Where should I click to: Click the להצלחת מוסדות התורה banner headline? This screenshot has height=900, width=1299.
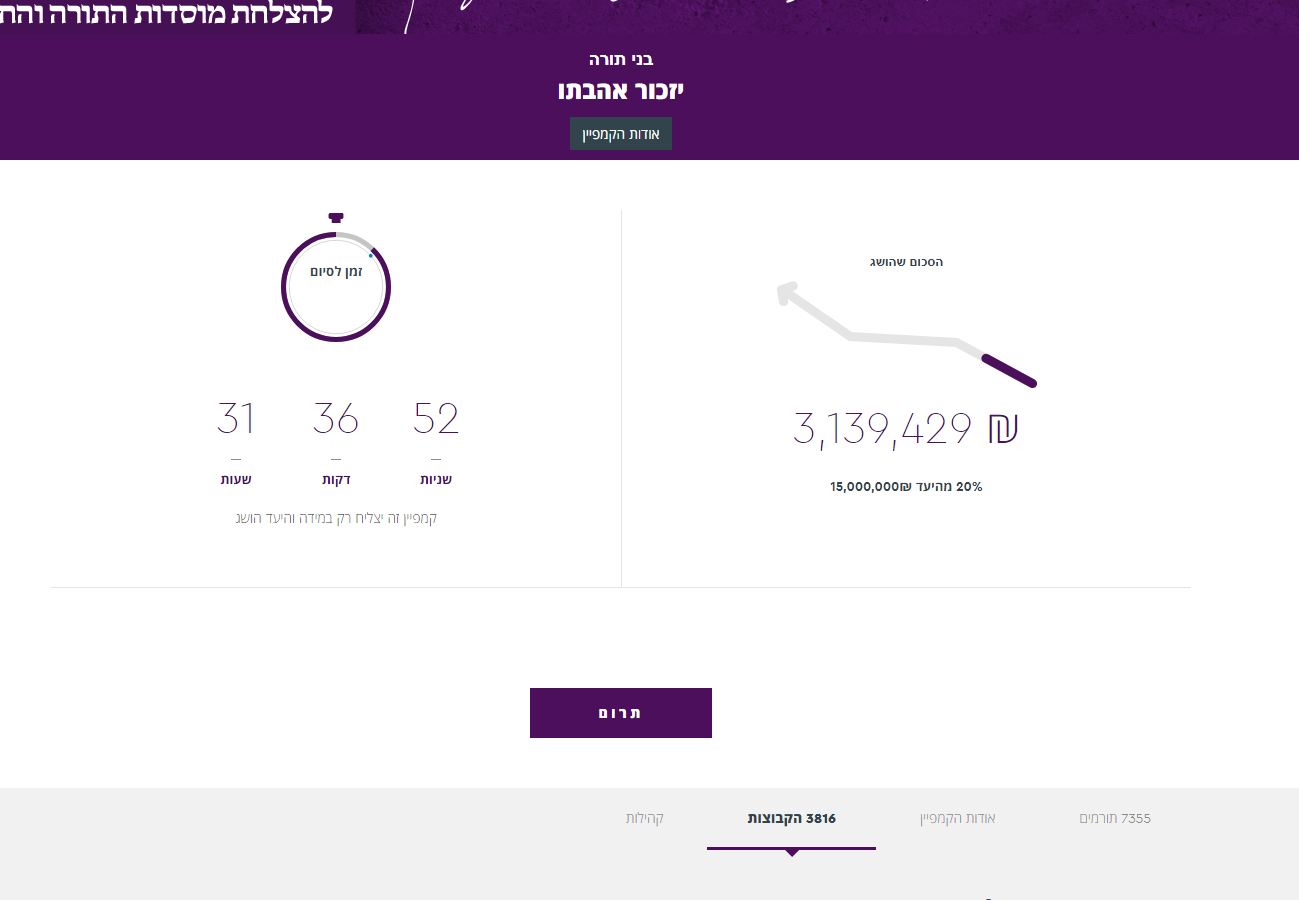pyautogui.click(x=166, y=14)
